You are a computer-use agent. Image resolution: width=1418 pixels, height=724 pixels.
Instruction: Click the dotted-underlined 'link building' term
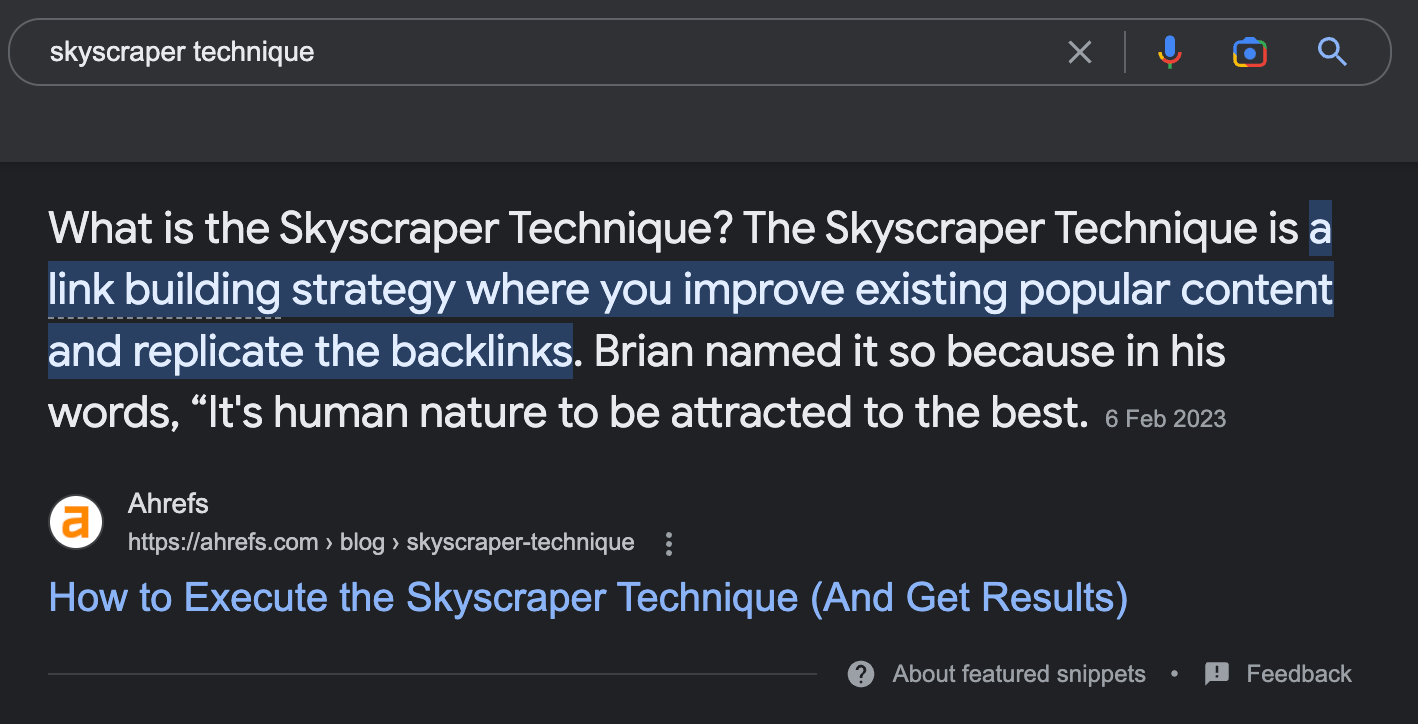pyautogui.click(x=163, y=290)
